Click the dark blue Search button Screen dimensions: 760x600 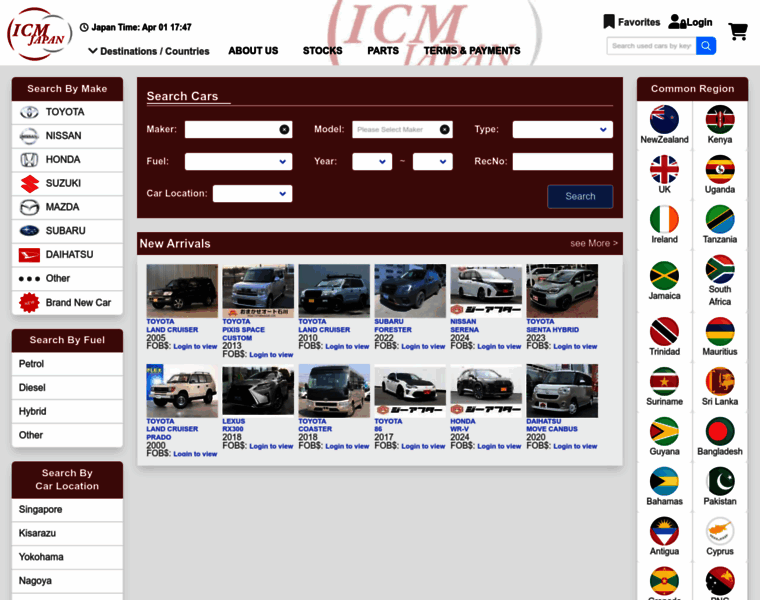[580, 196]
